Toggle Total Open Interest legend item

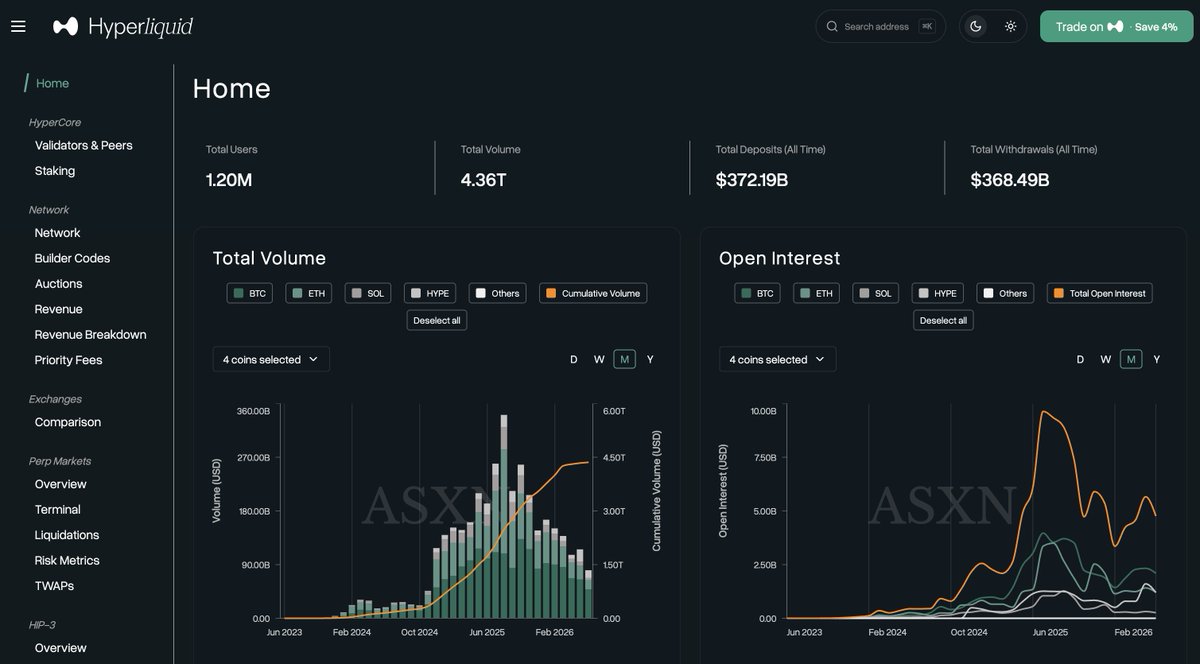point(1100,293)
